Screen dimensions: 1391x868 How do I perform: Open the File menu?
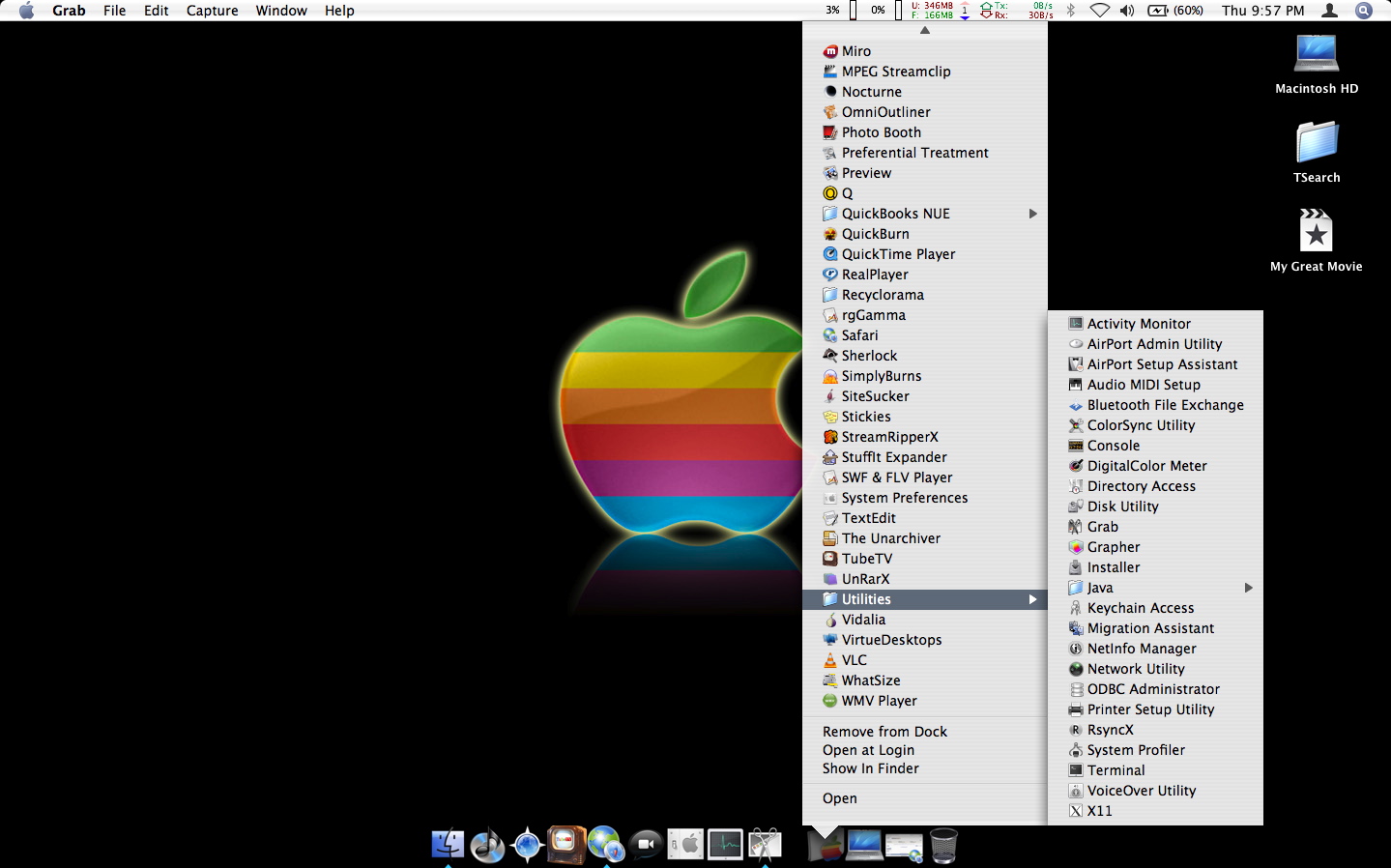point(115,11)
